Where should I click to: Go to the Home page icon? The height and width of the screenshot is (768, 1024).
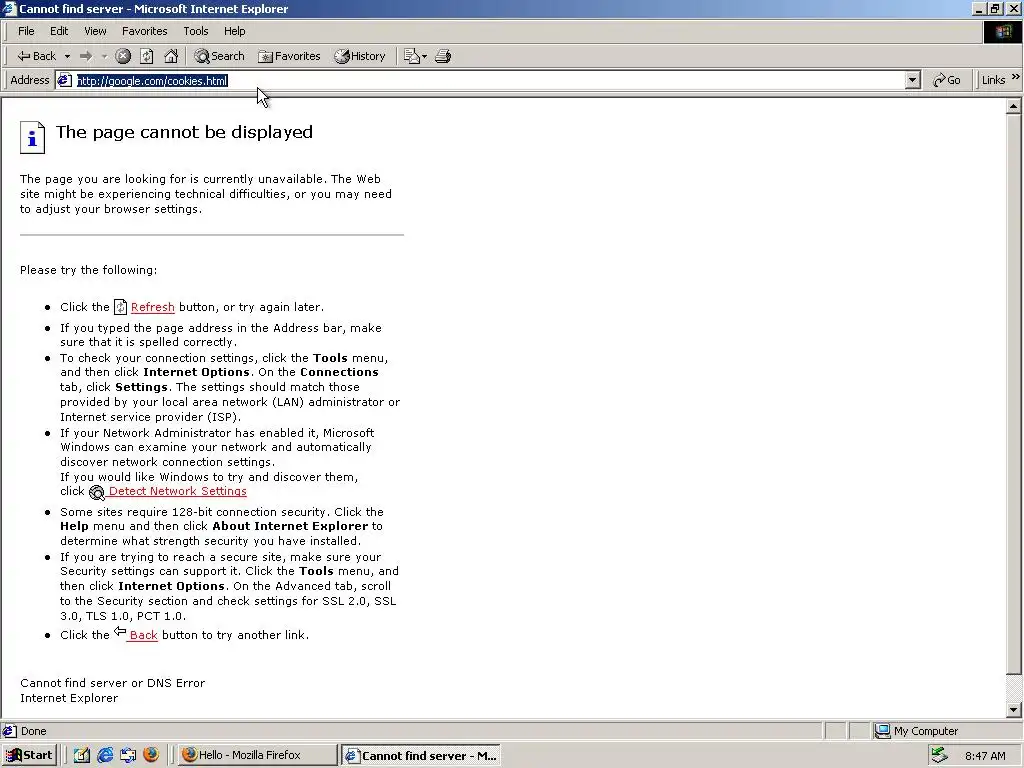coord(171,56)
